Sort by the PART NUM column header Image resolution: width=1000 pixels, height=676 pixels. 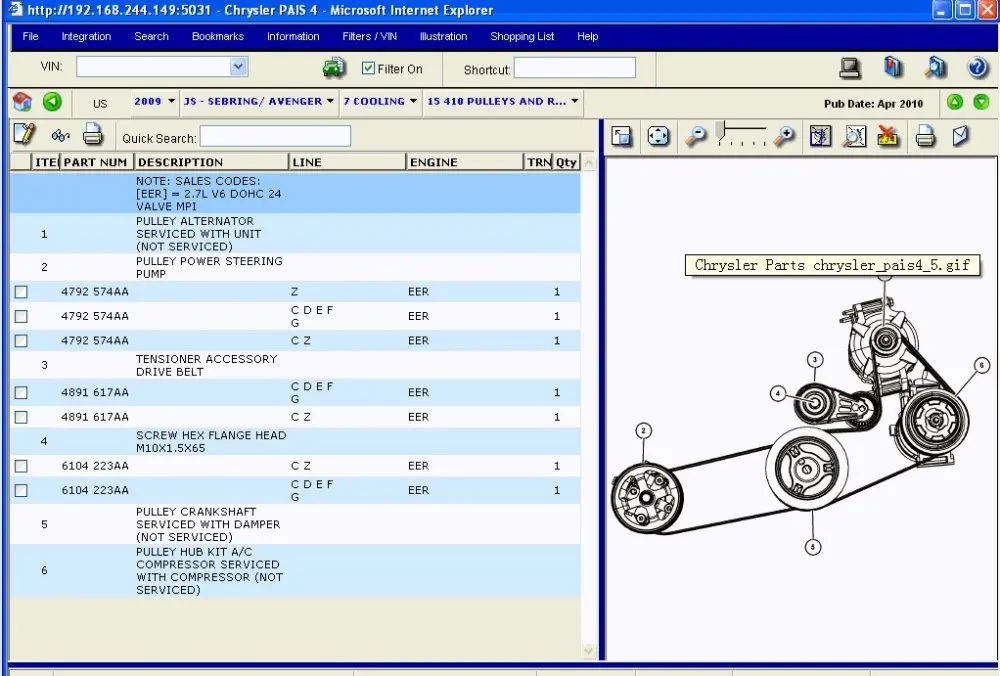[96, 162]
